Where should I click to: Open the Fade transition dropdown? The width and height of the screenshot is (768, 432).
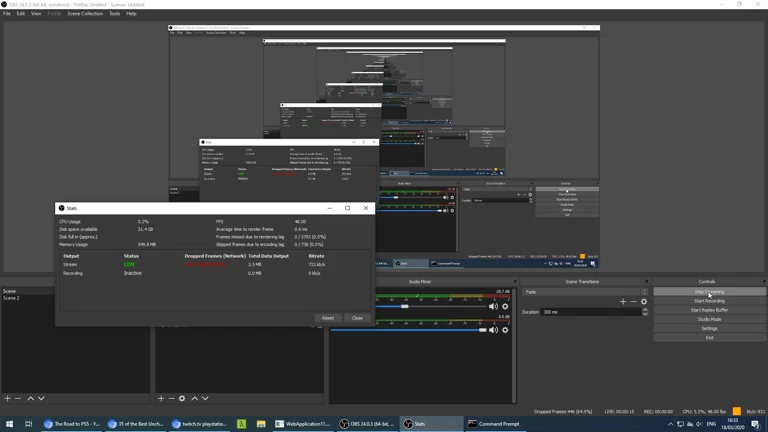[585, 292]
